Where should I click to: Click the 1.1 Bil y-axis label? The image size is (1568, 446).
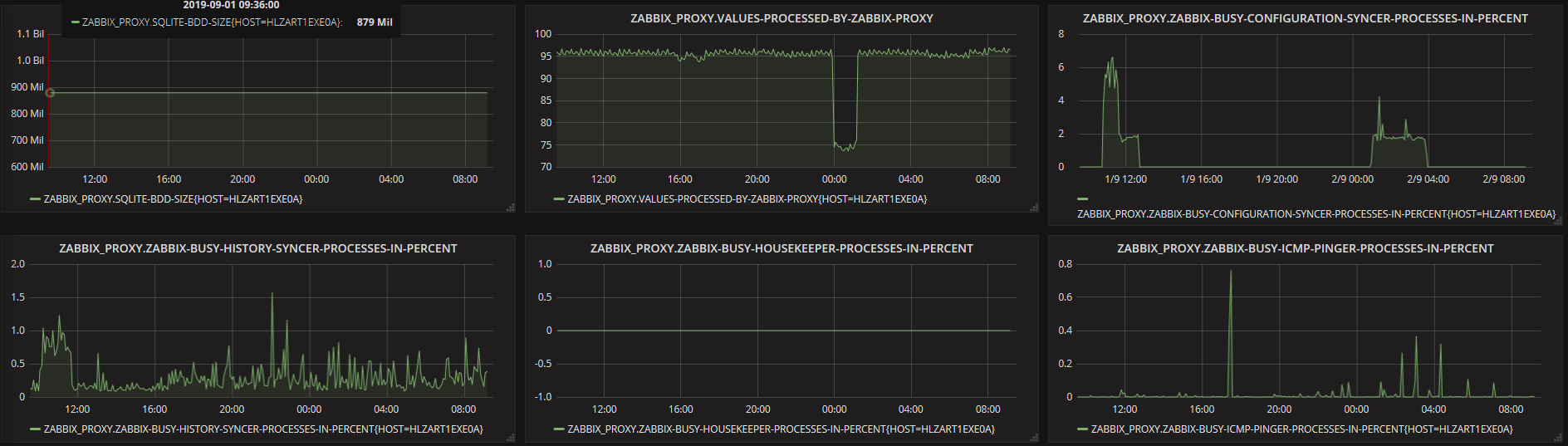[30, 34]
